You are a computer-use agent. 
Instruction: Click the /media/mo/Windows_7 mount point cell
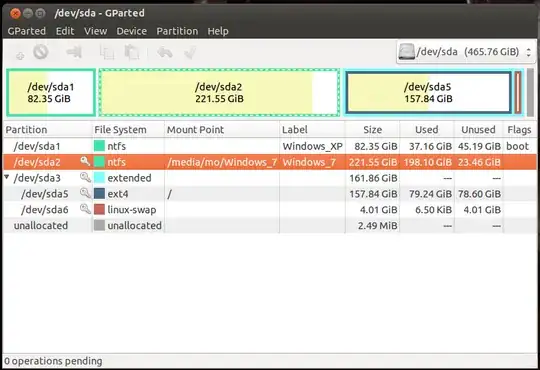(x=222, y=162)
